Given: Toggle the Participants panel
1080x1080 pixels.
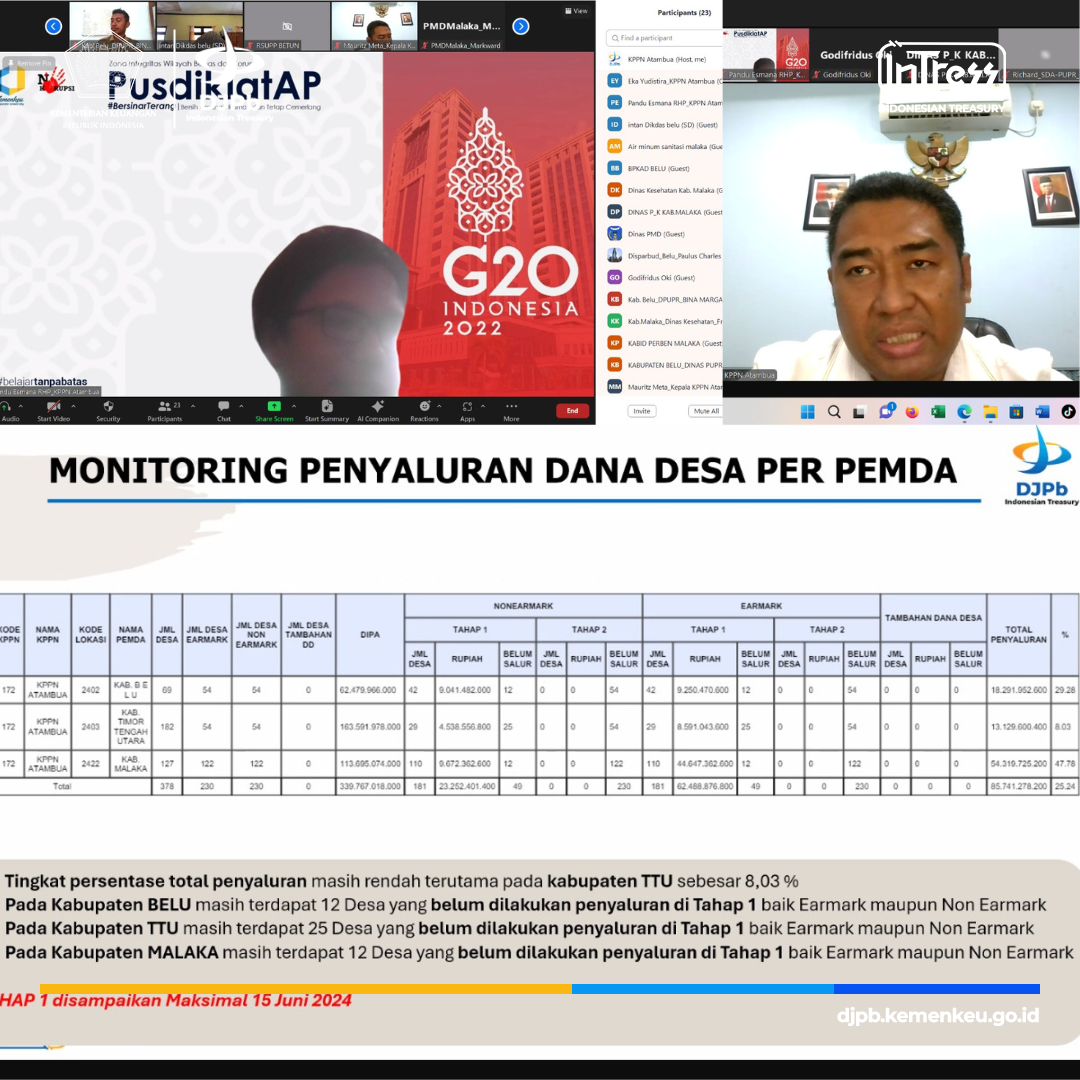Looking at the screenshot, I should pos(163,407).
